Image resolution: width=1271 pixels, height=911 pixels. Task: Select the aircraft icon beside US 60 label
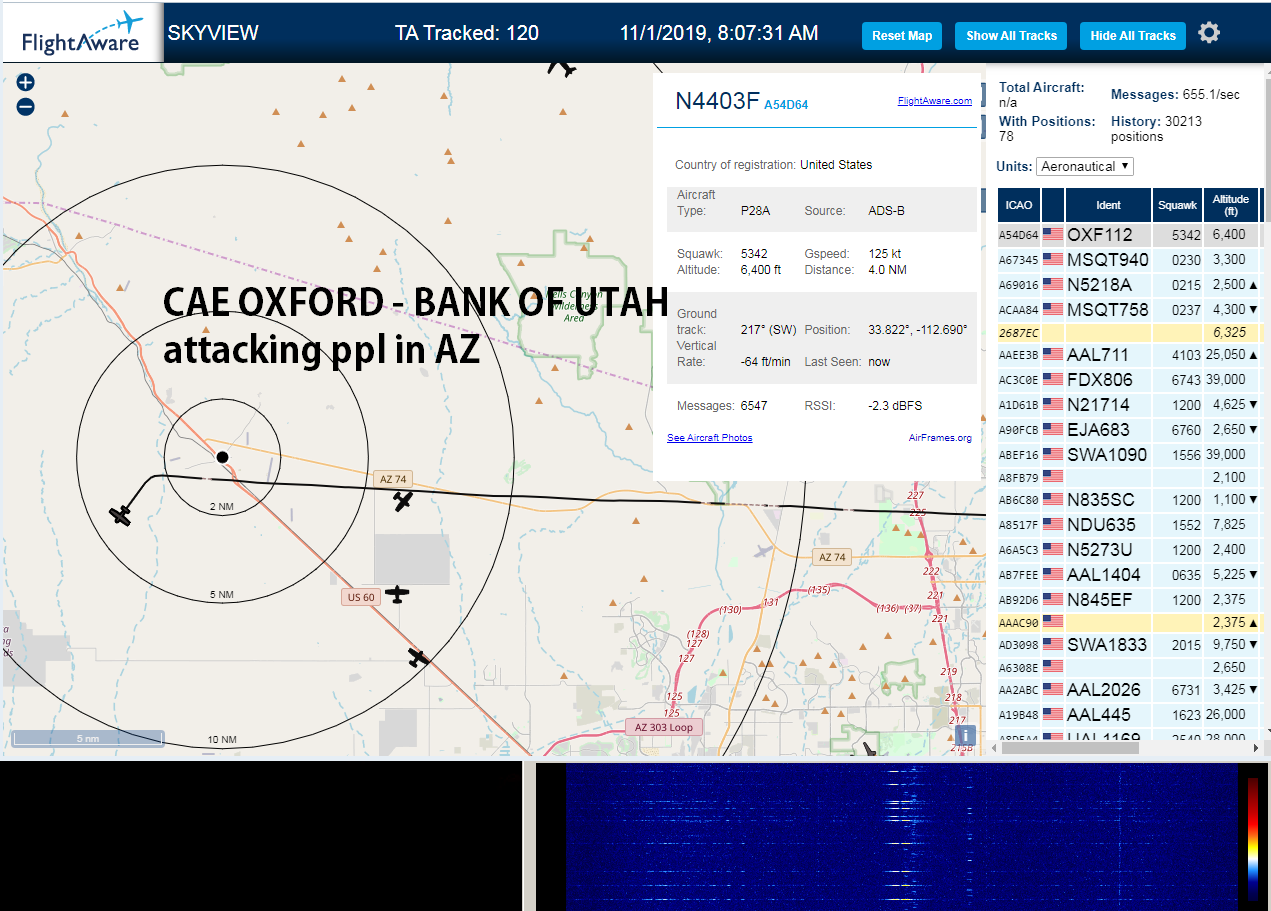pyautogui.click(x=398, y=595)
